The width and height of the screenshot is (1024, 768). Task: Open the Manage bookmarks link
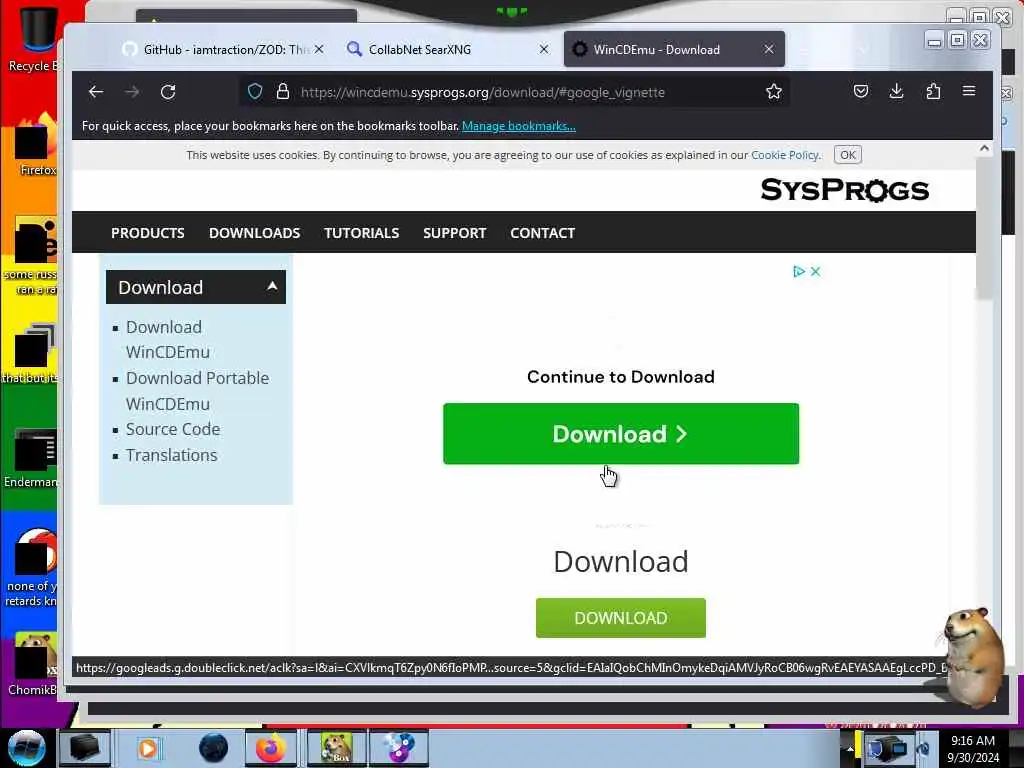519,126
